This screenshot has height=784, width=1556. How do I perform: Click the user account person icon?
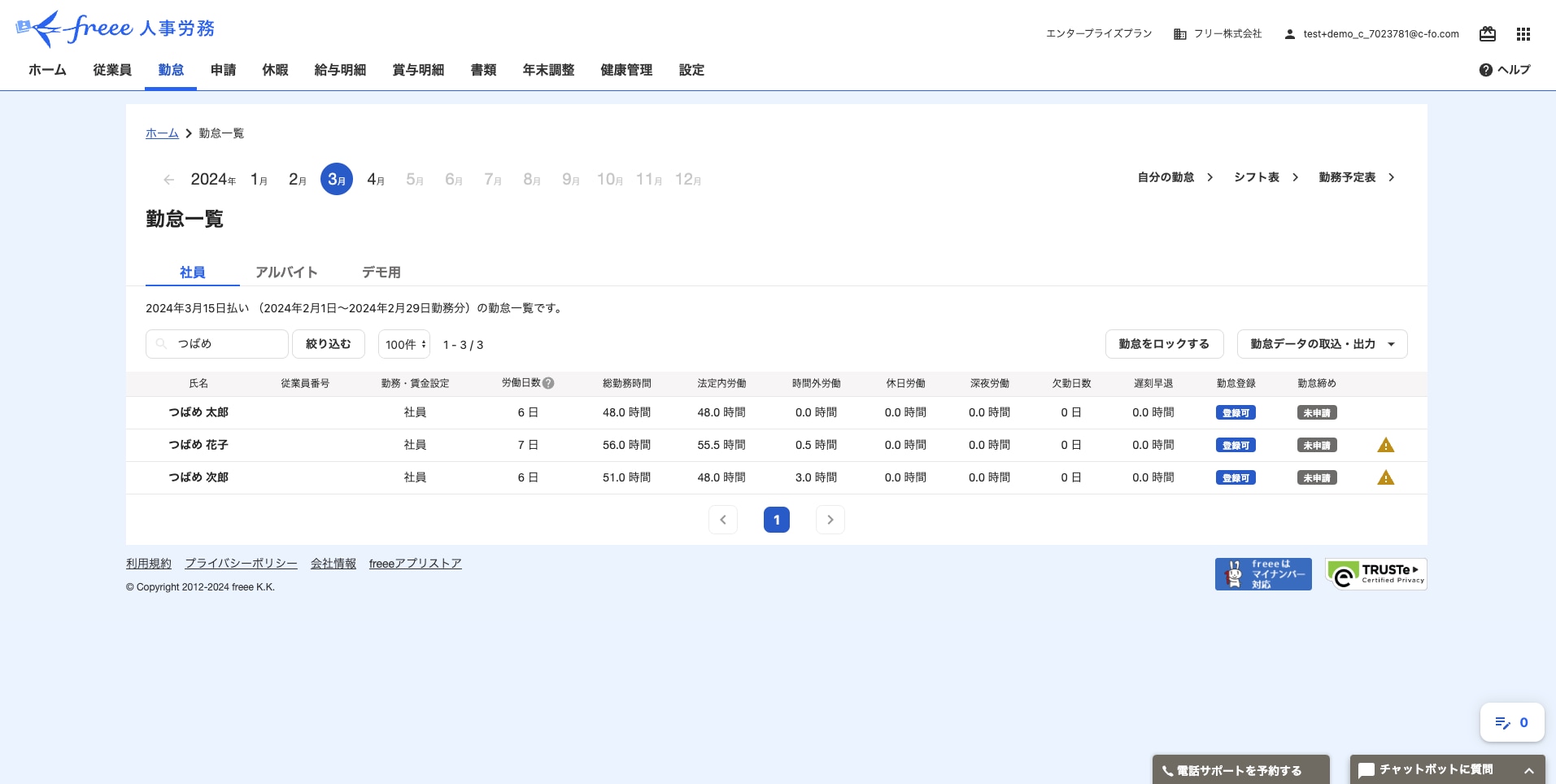click(1289, 33)
